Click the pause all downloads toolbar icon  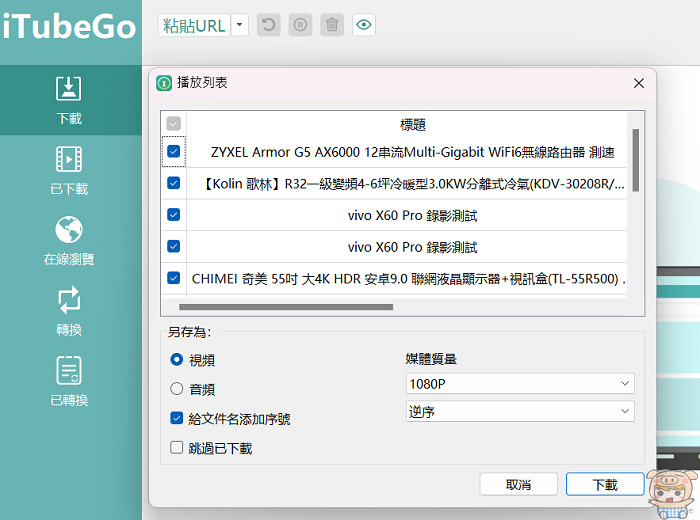pyautogui.click(x=300, y=25)
